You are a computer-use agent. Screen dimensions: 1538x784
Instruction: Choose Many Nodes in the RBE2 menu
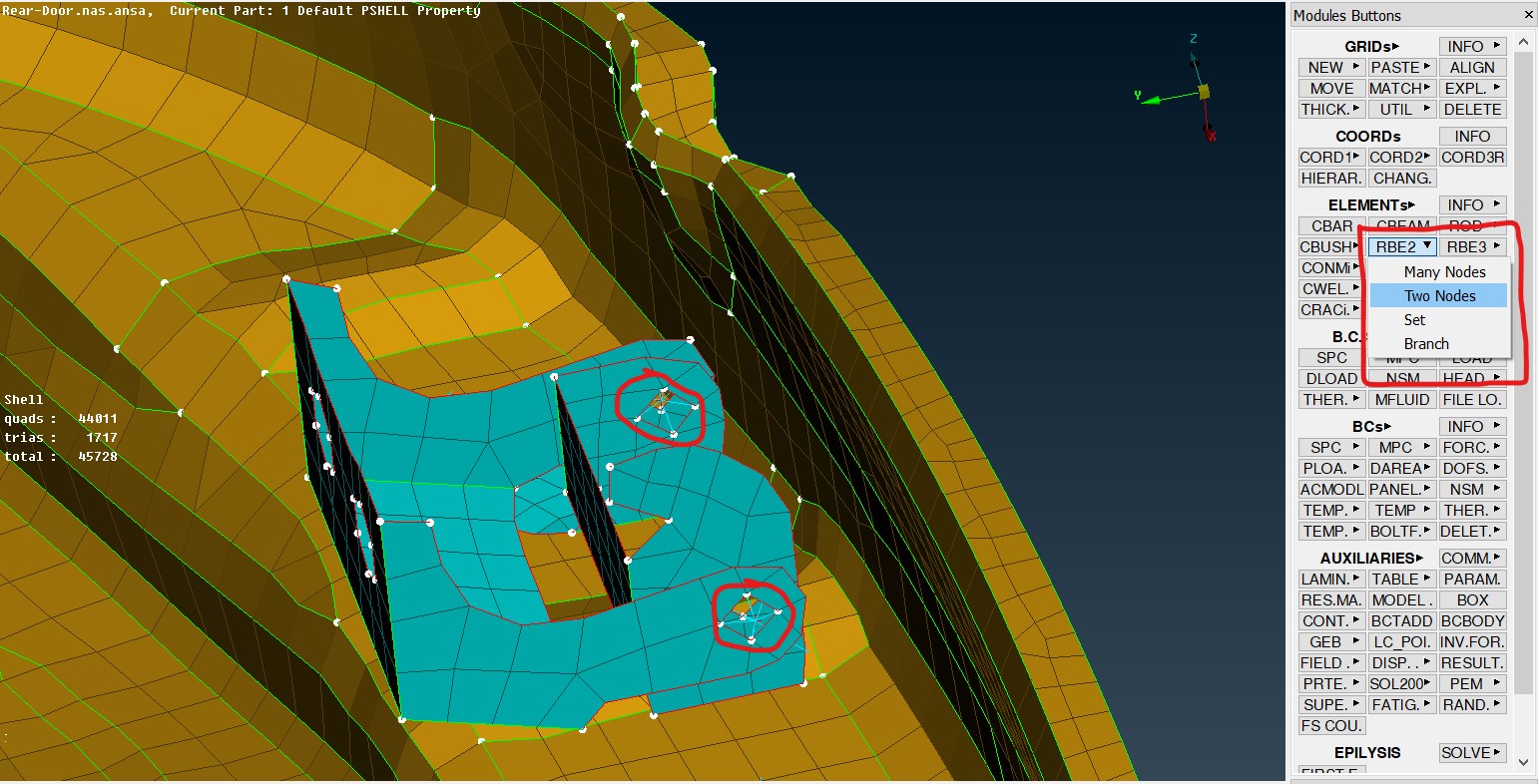pyautogui.click(x=1443, y=271)
